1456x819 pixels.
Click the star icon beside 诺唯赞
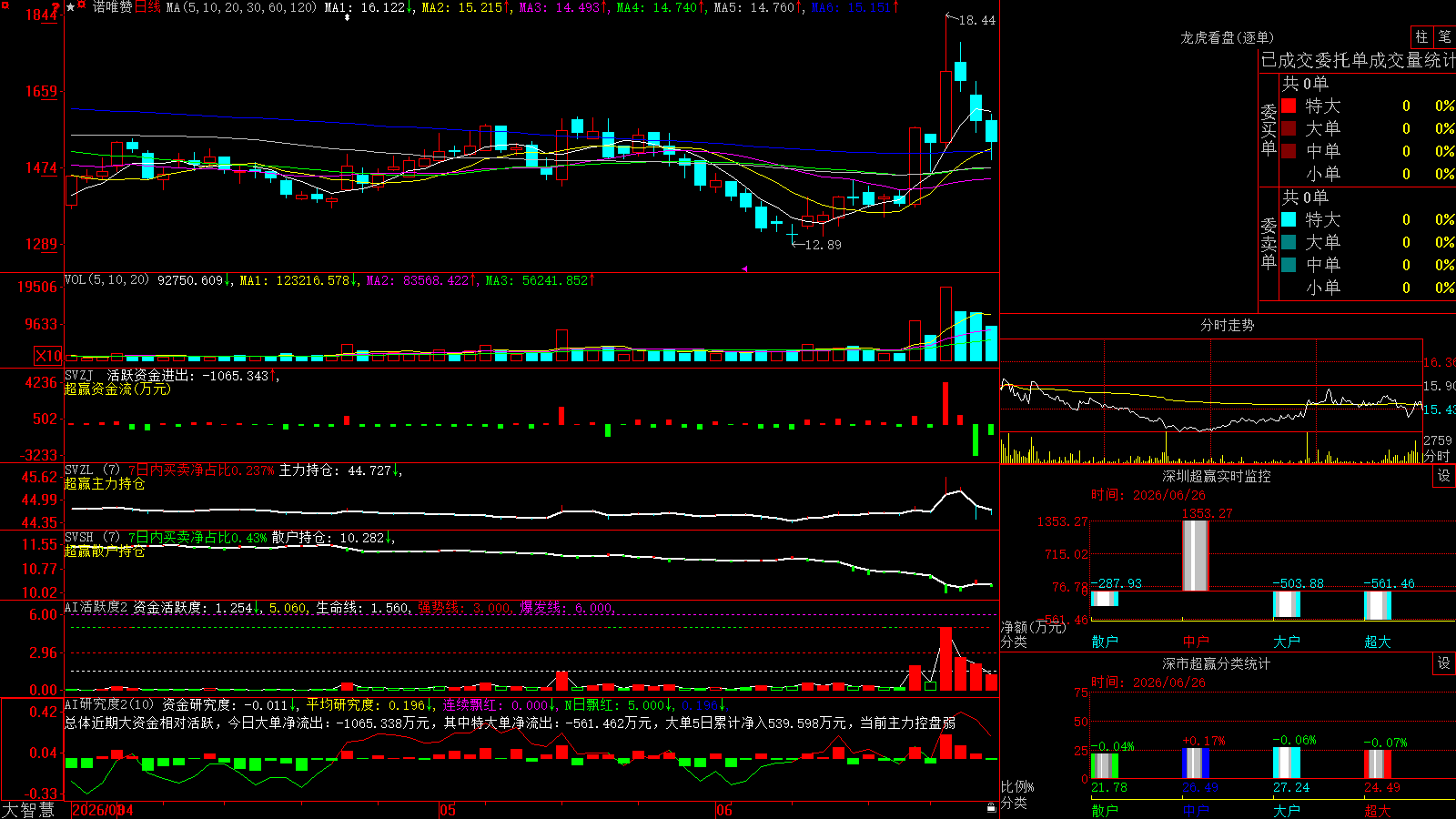71,7
